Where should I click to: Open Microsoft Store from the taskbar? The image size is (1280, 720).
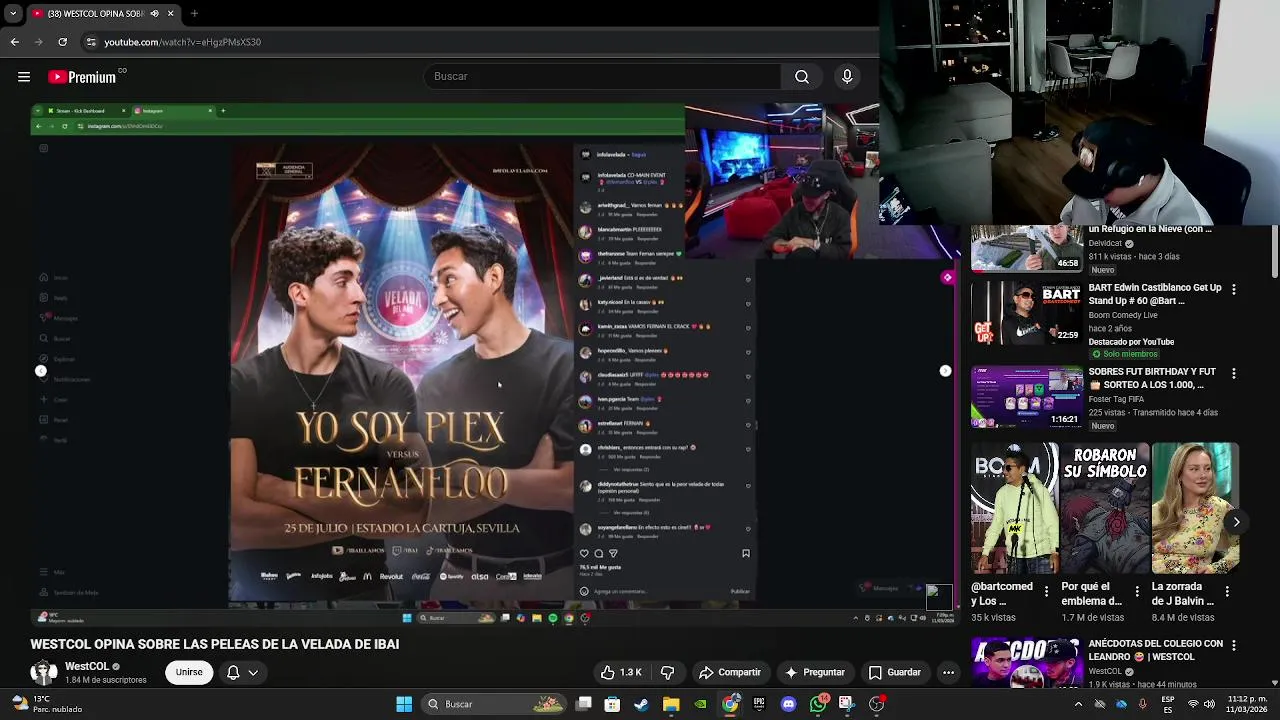(x=612, y=704)
